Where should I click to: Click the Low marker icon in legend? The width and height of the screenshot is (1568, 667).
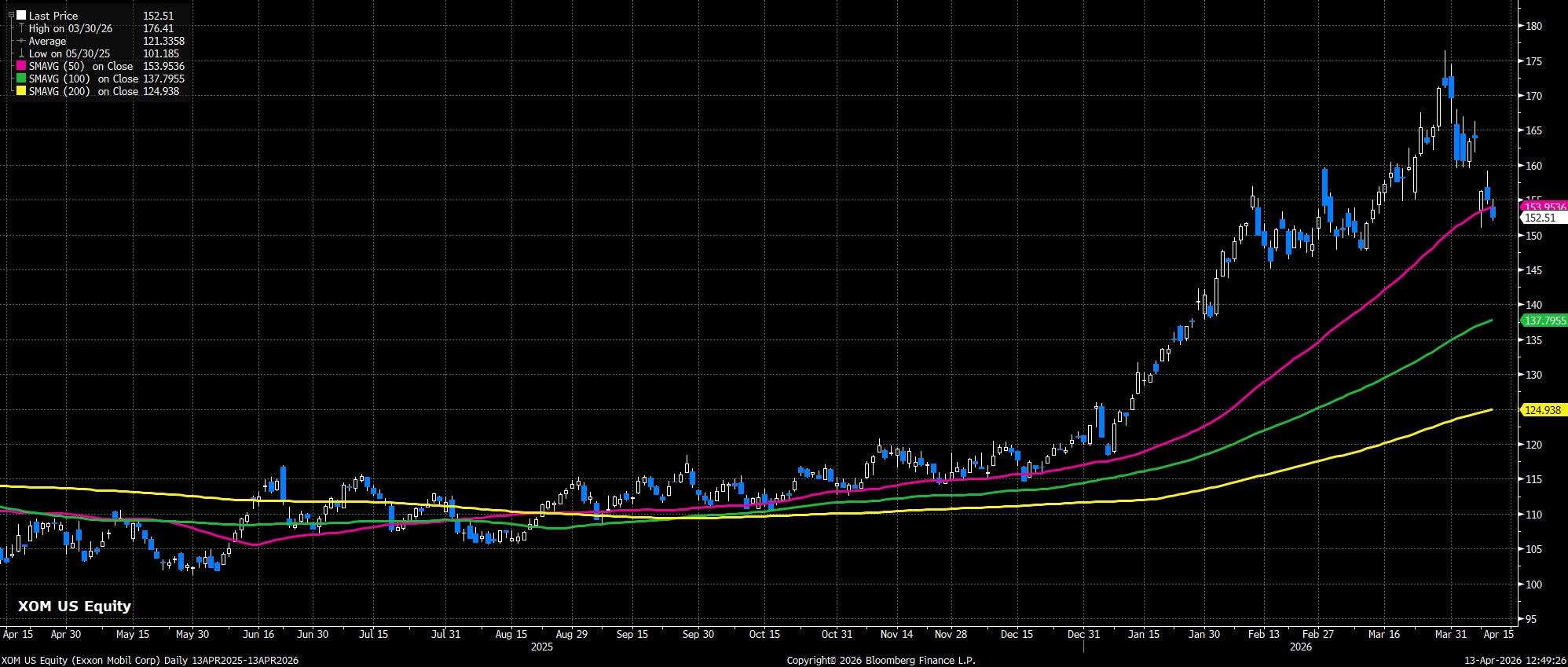(21, 53)
